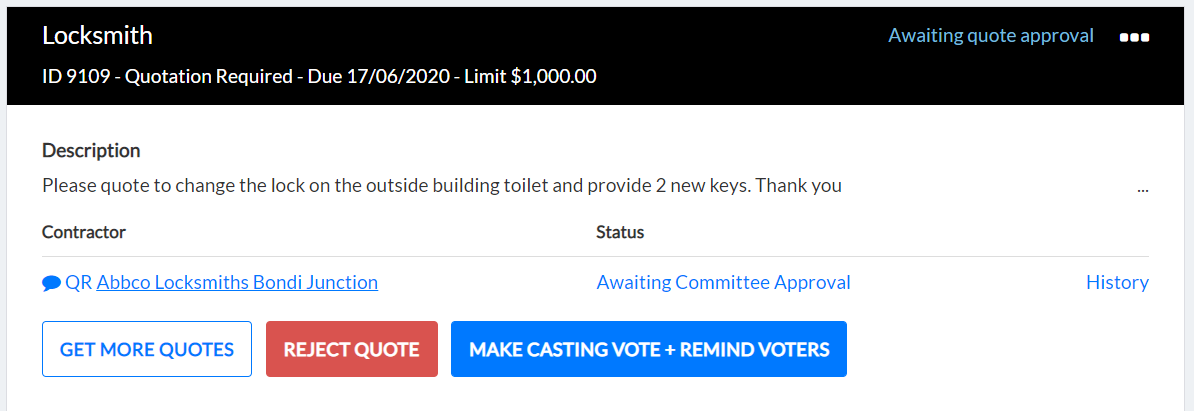Click the Description heading
Screen dimensions: 1194x411
point(91,151)
